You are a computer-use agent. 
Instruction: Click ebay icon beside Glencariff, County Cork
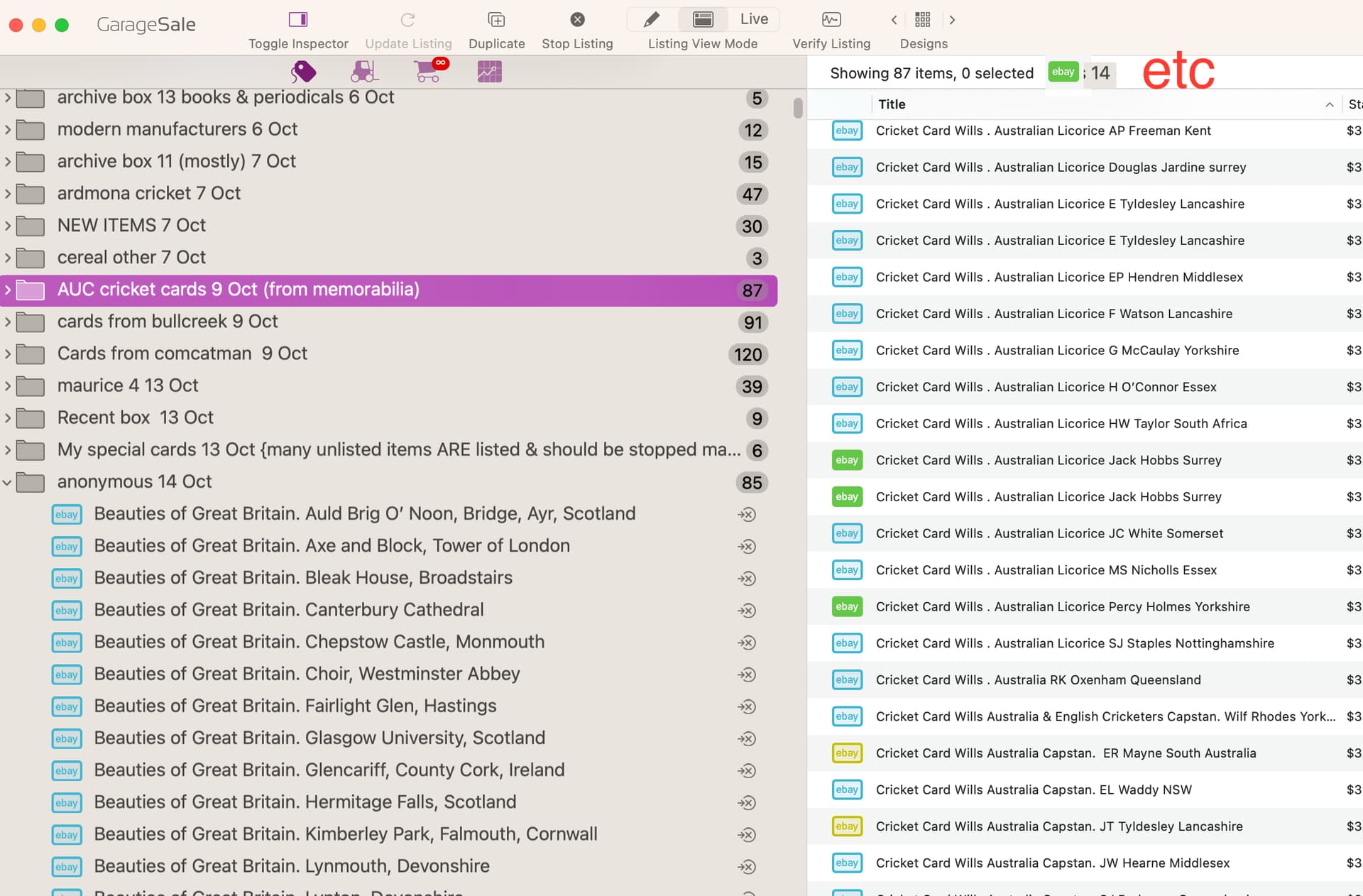[67, 770]
